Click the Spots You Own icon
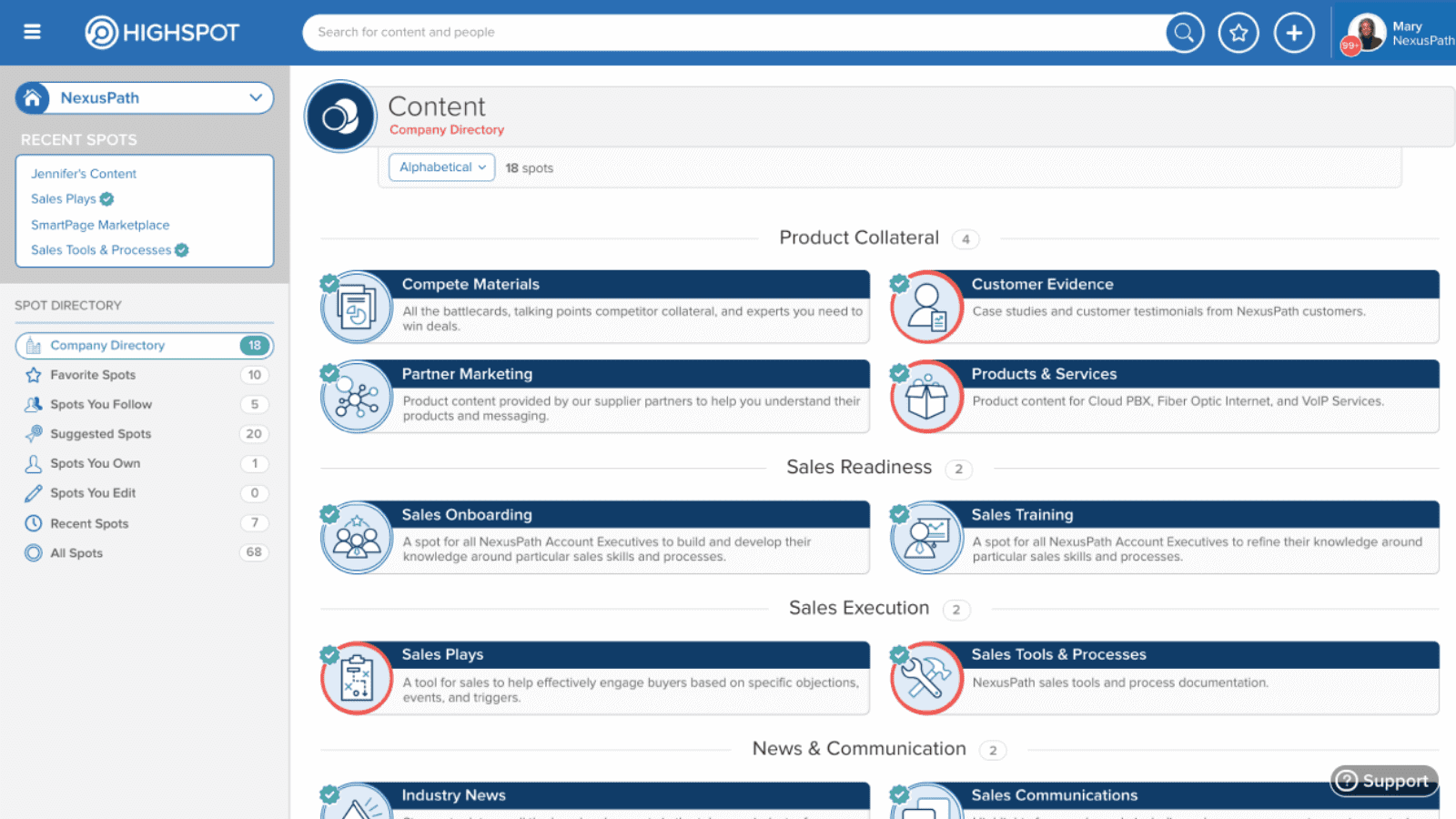1456x819 pixels. [34, 463]
